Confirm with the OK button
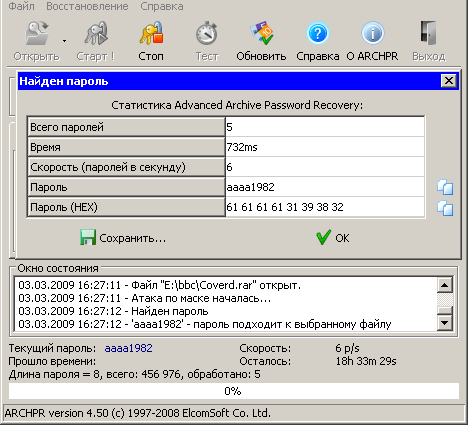 tap(333, 238)
